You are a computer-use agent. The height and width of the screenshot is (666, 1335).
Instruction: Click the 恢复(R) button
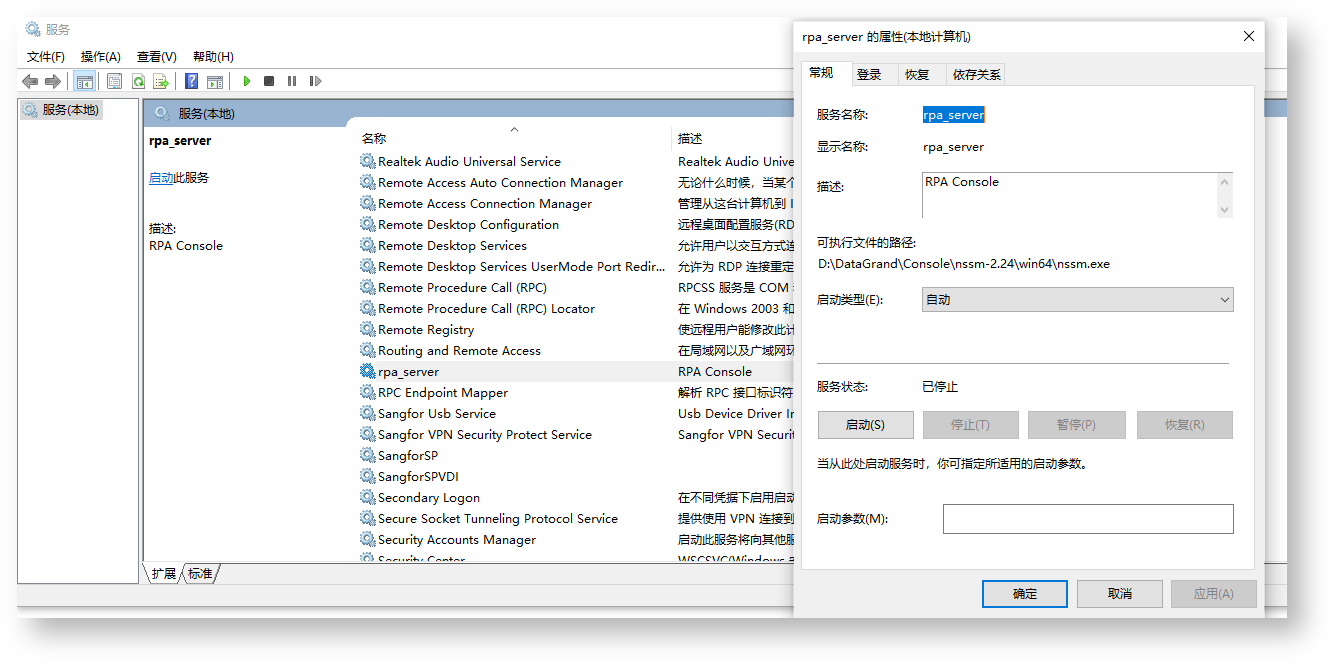click(x=1184, y=425)
